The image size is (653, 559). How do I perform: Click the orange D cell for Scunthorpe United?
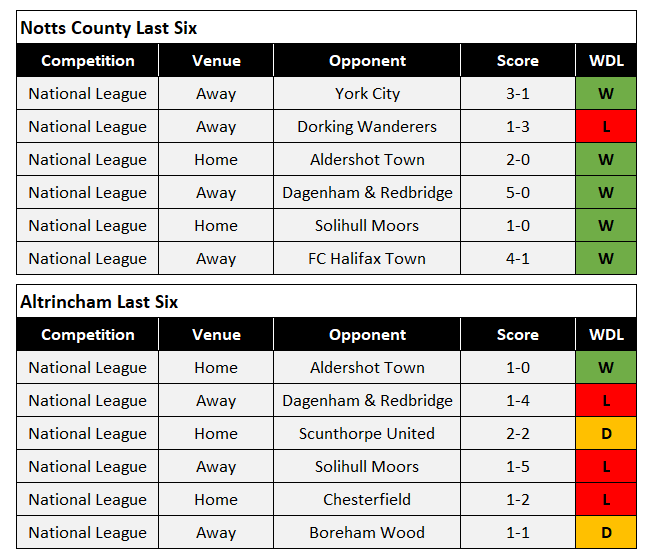(x=606, y=434)
